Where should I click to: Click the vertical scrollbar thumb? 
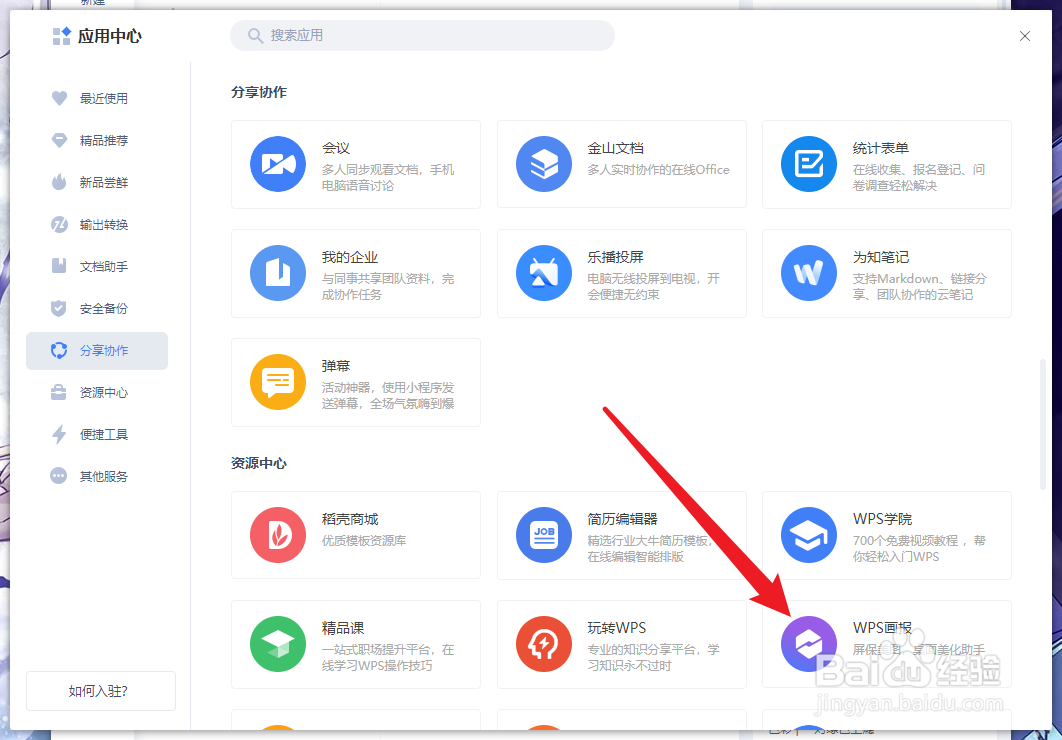point(1042,424)
